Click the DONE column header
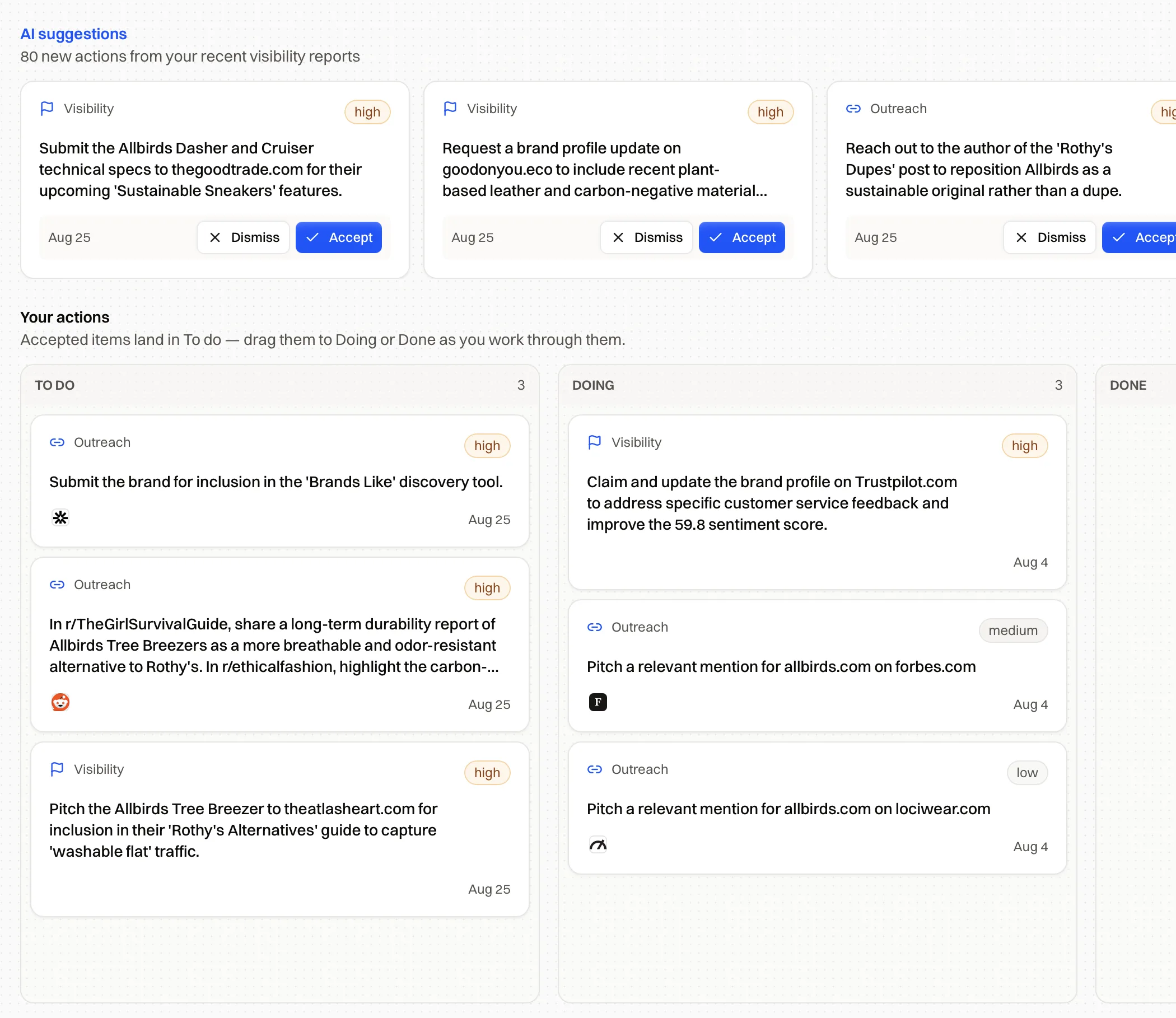The width and height of the screenshot is (1176, 1018). [x=1128, y=385]
